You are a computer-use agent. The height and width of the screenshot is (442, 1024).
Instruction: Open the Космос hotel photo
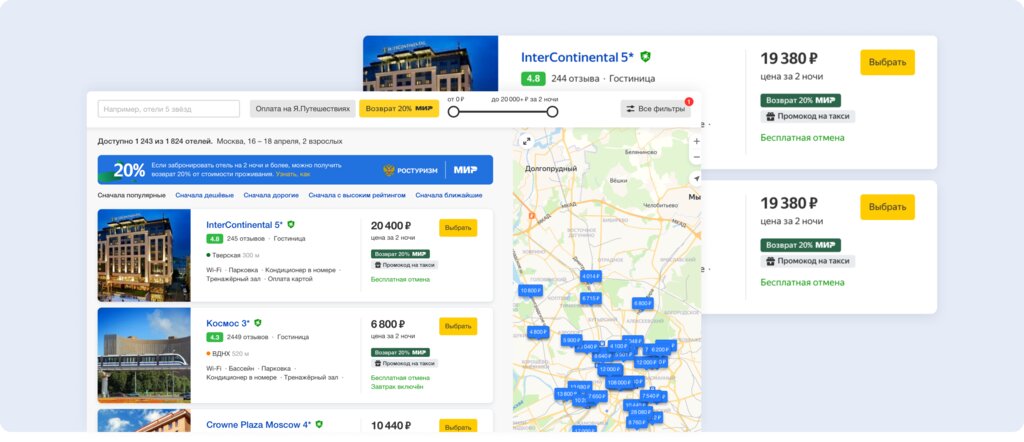144,355
